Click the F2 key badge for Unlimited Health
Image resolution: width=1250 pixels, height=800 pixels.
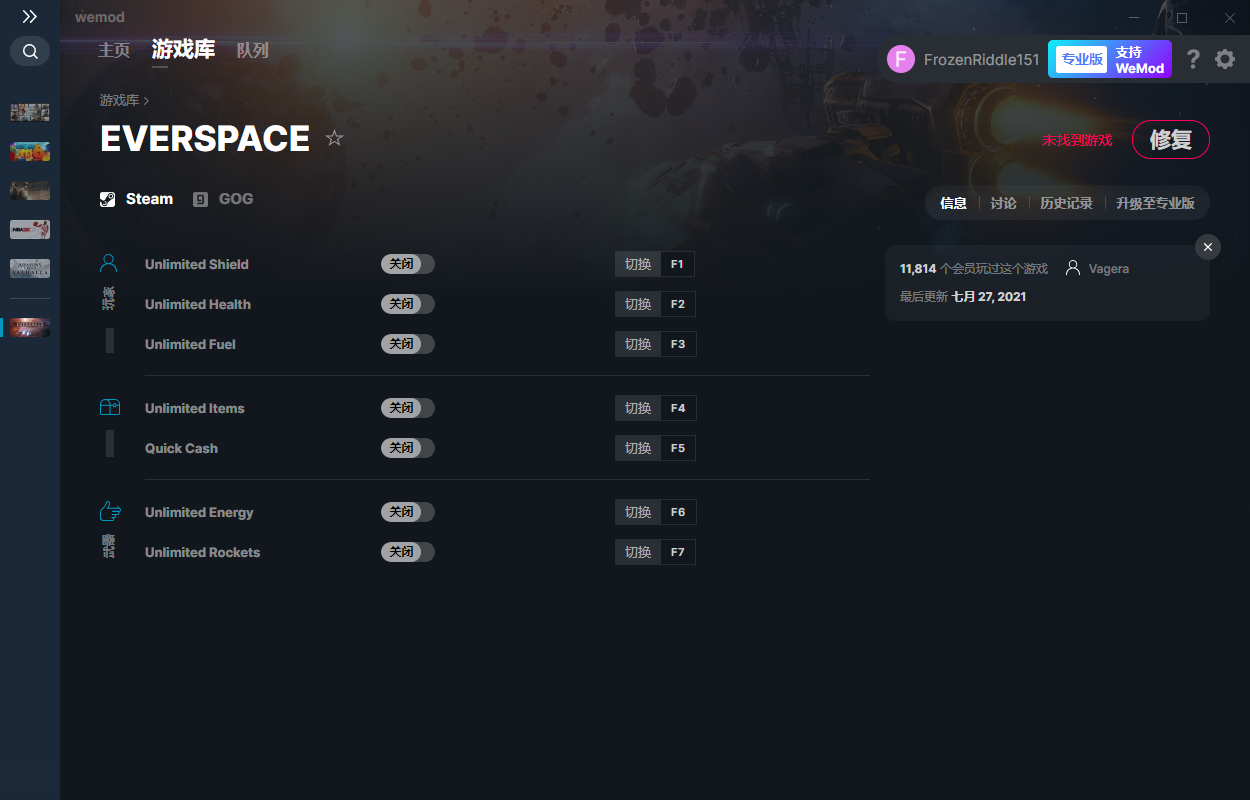point(678,304)
